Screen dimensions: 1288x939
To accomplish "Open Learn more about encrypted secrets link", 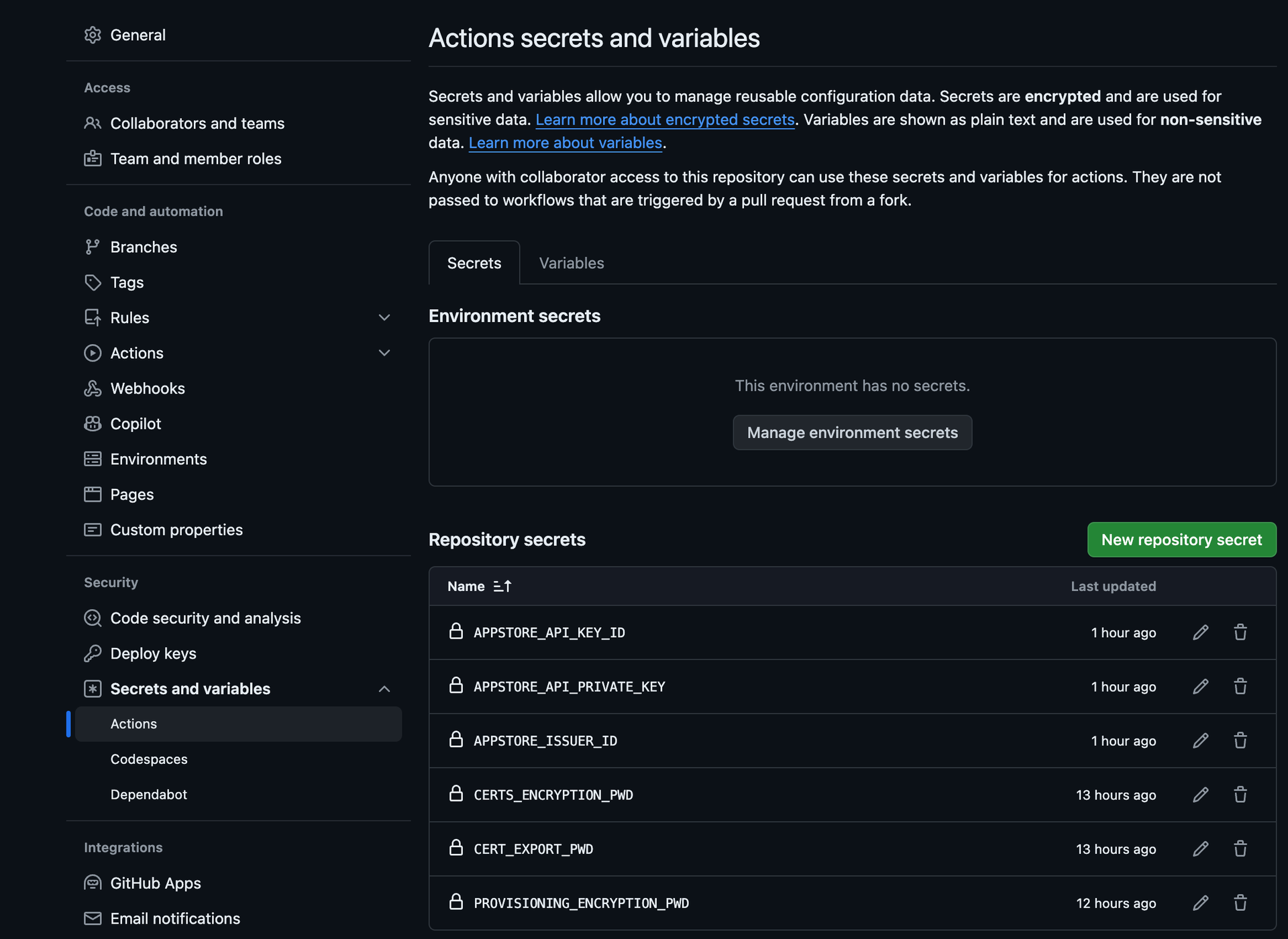I will 664,119.
